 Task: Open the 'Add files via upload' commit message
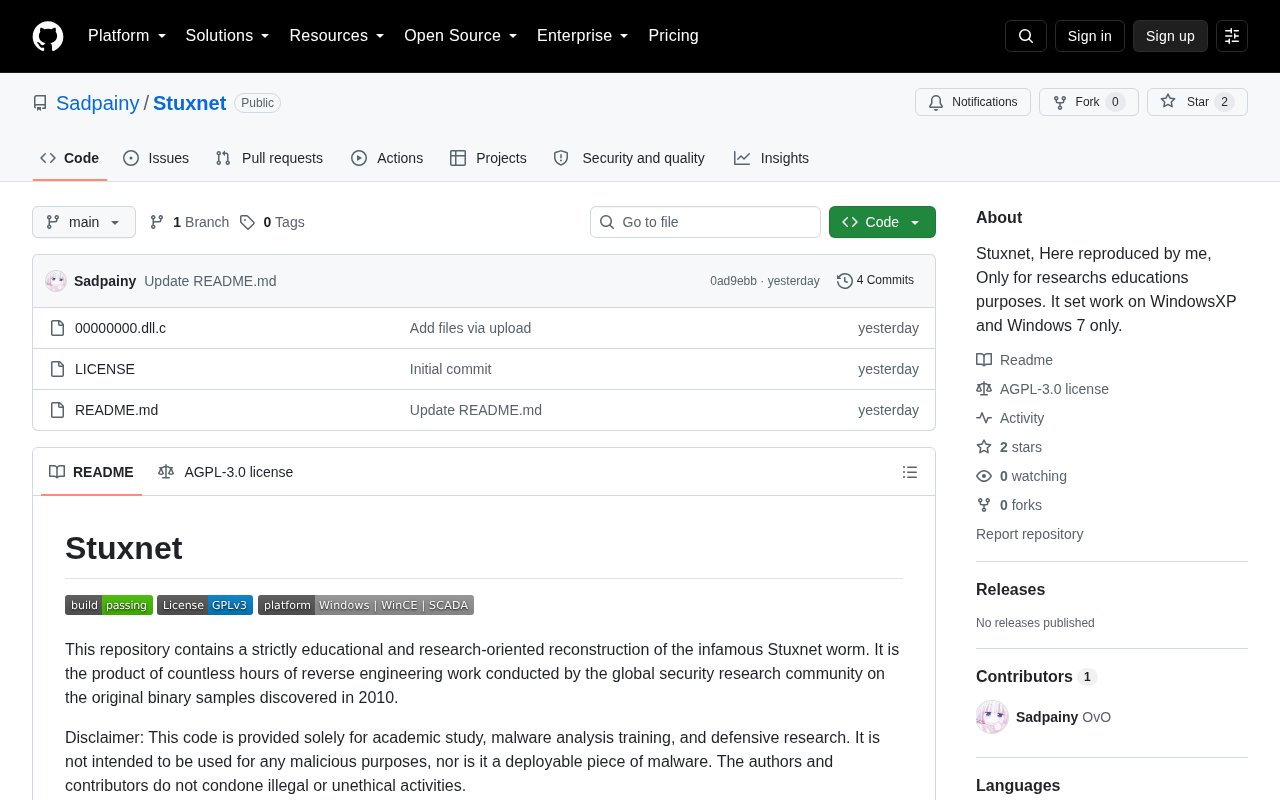coord(470,328)
